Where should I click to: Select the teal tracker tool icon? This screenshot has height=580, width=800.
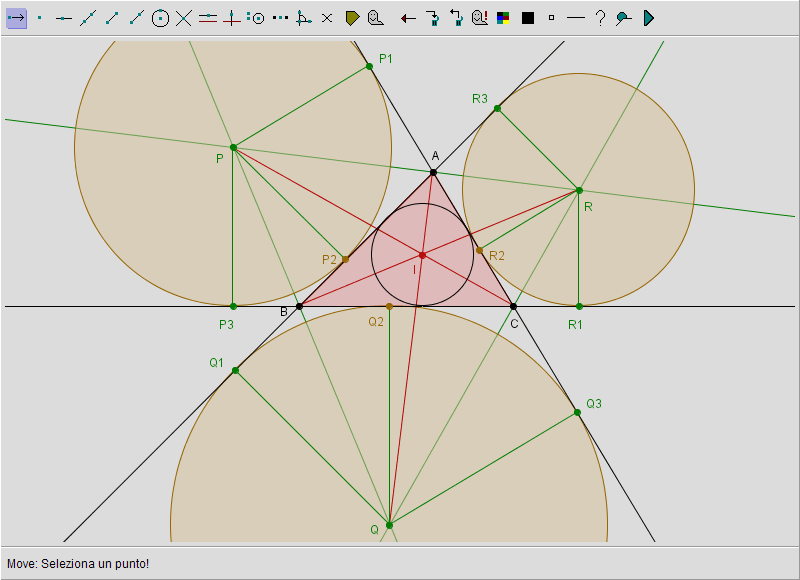click(623, 18)
